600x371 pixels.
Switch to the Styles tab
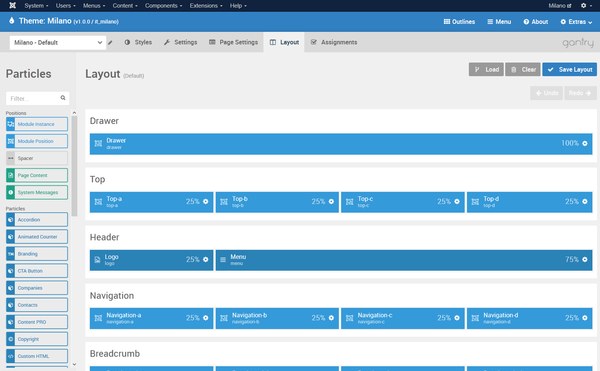138,42
